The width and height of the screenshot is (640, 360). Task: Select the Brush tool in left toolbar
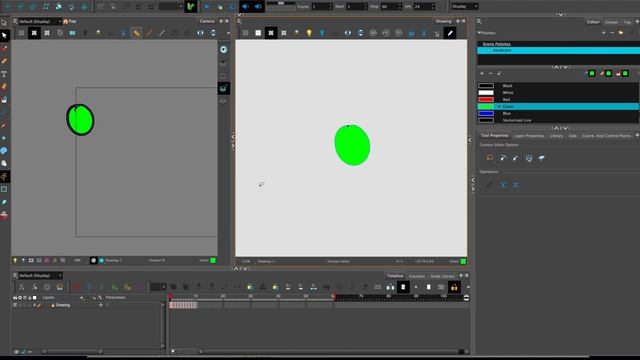(x=4, y=49)
